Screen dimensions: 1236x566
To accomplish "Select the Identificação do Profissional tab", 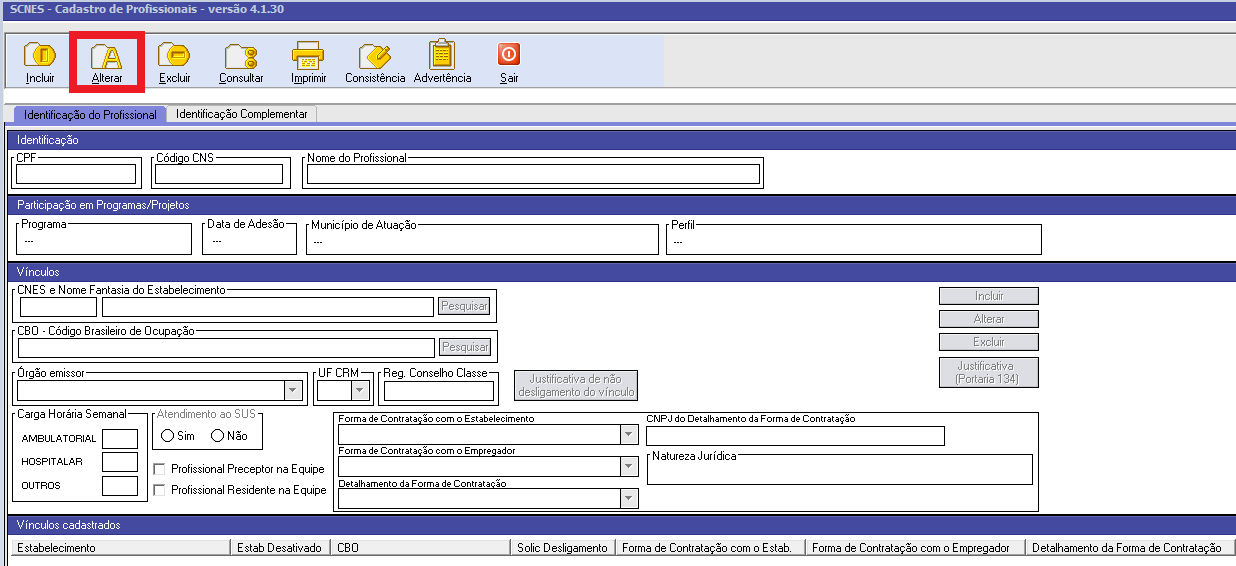I will click(x=90, y=115).
